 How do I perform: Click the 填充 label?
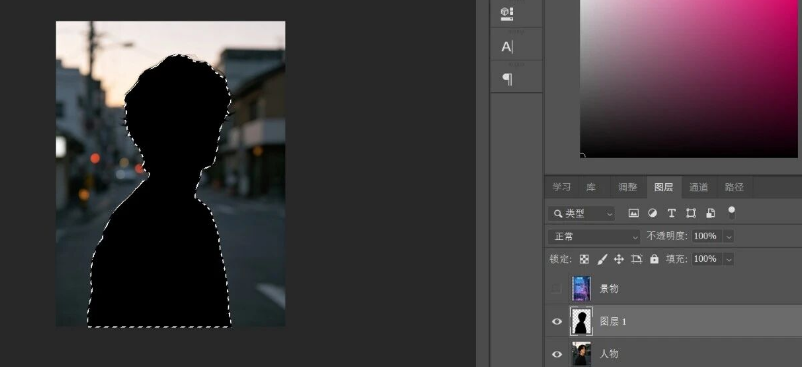tap(676, 259)
